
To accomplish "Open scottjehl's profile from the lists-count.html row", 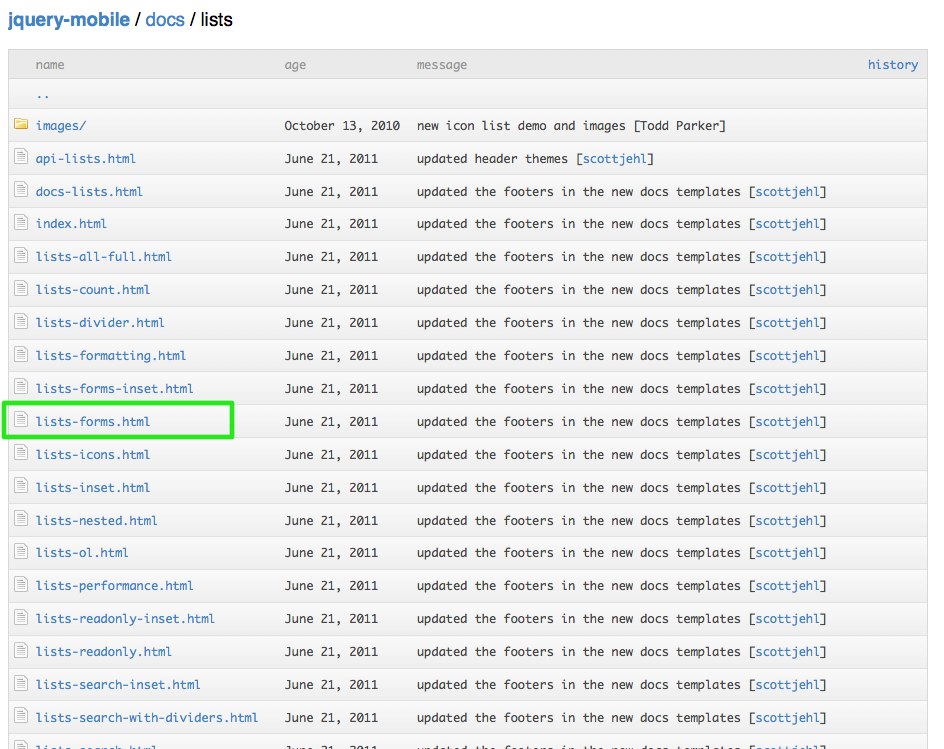I will [x=787, y=290].
